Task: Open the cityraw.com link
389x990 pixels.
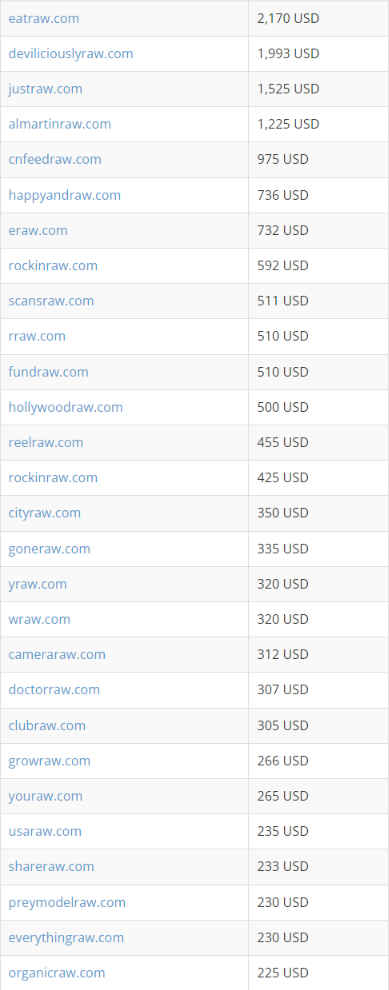Action: [44, 513]
